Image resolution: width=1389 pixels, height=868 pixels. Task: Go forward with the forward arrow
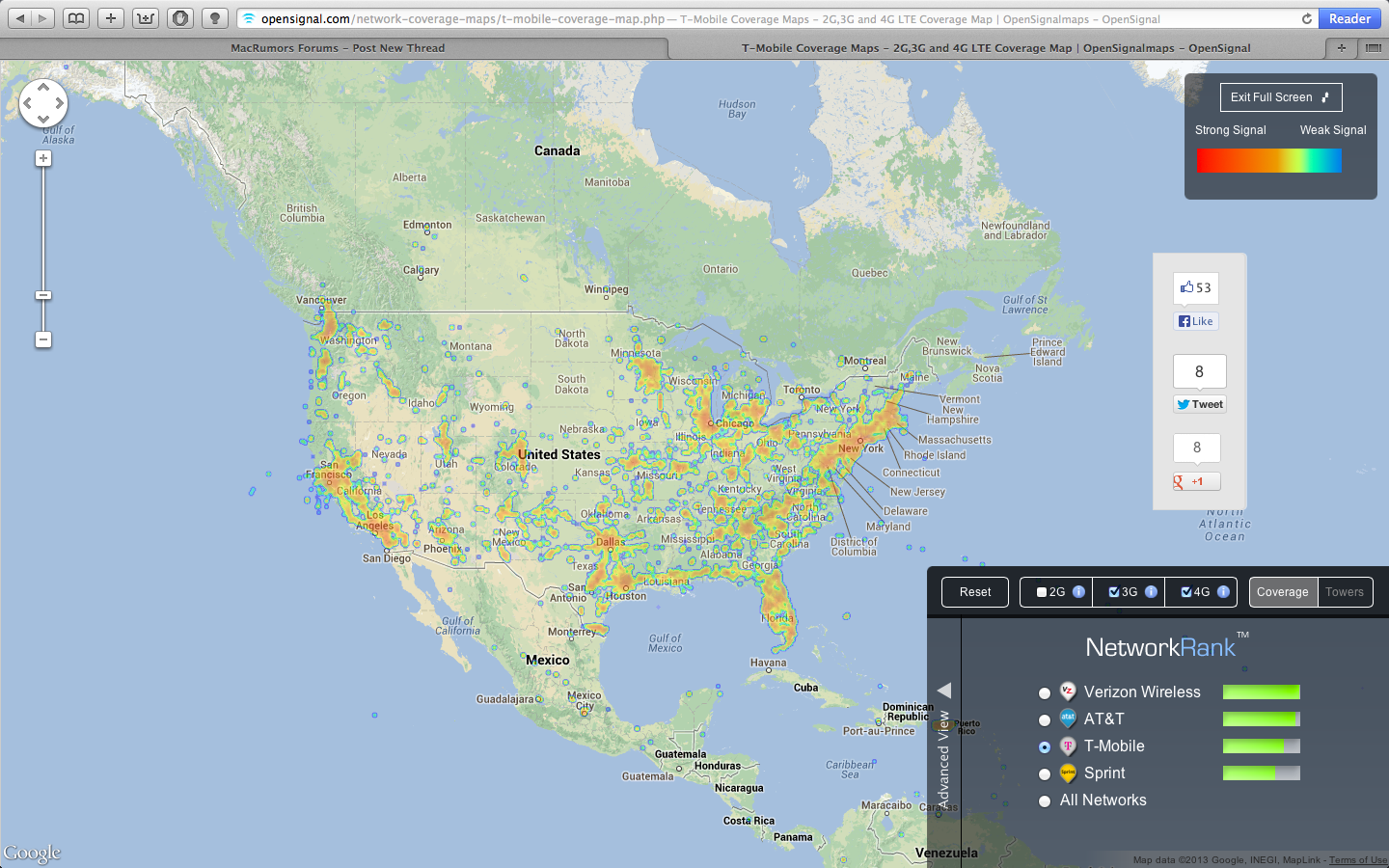click(x=42, y=18)
